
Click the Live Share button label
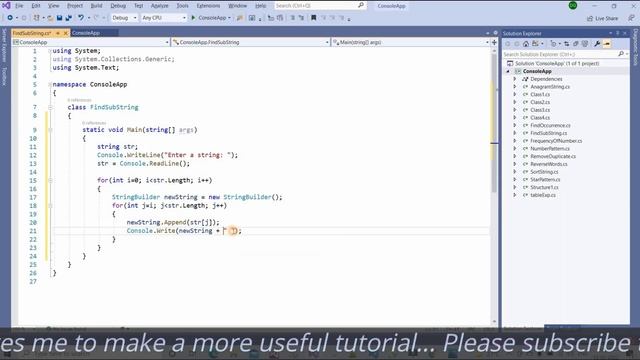coord(607,18)
